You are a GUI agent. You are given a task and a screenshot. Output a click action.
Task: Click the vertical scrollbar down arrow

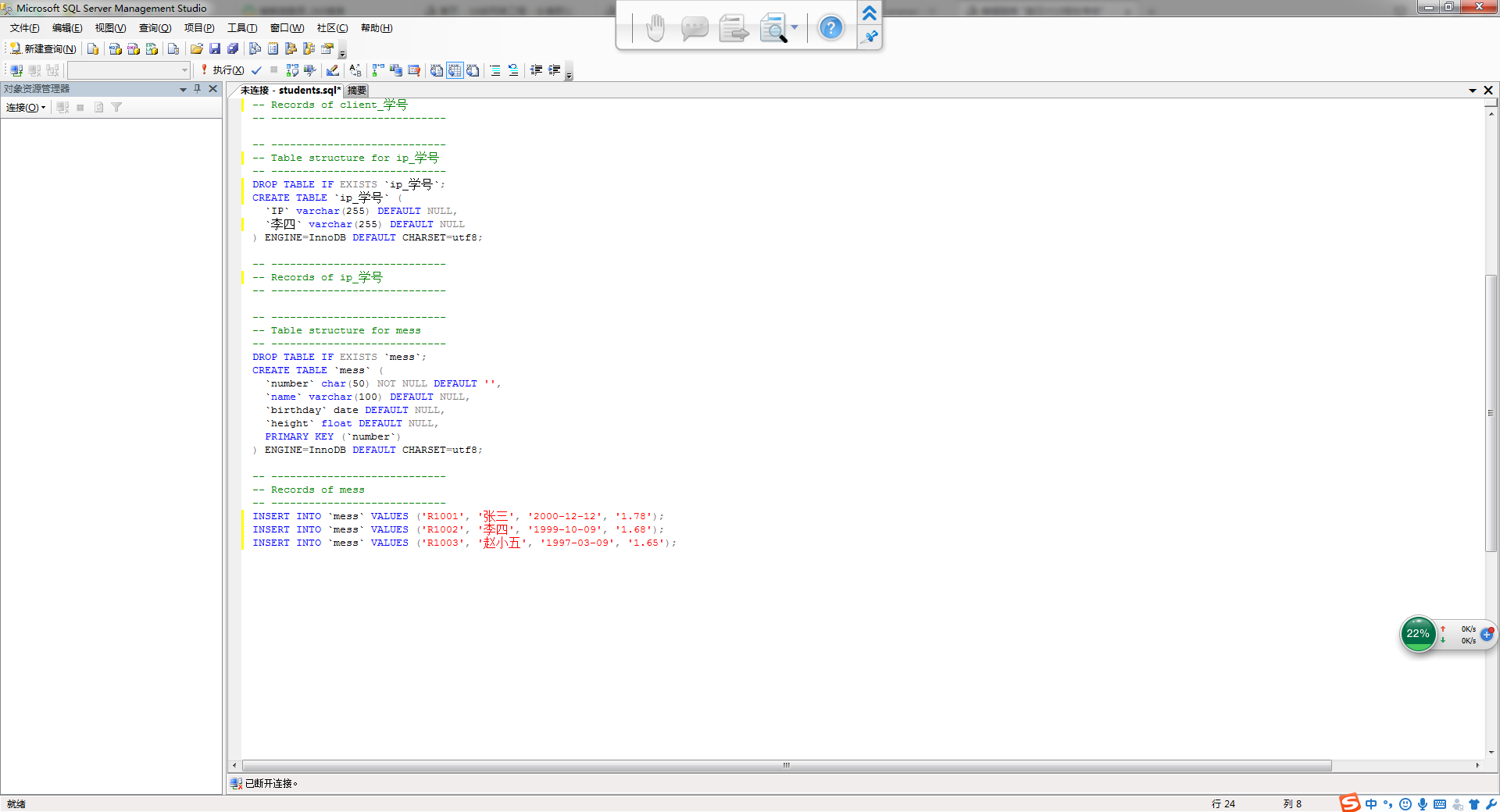1491,752
